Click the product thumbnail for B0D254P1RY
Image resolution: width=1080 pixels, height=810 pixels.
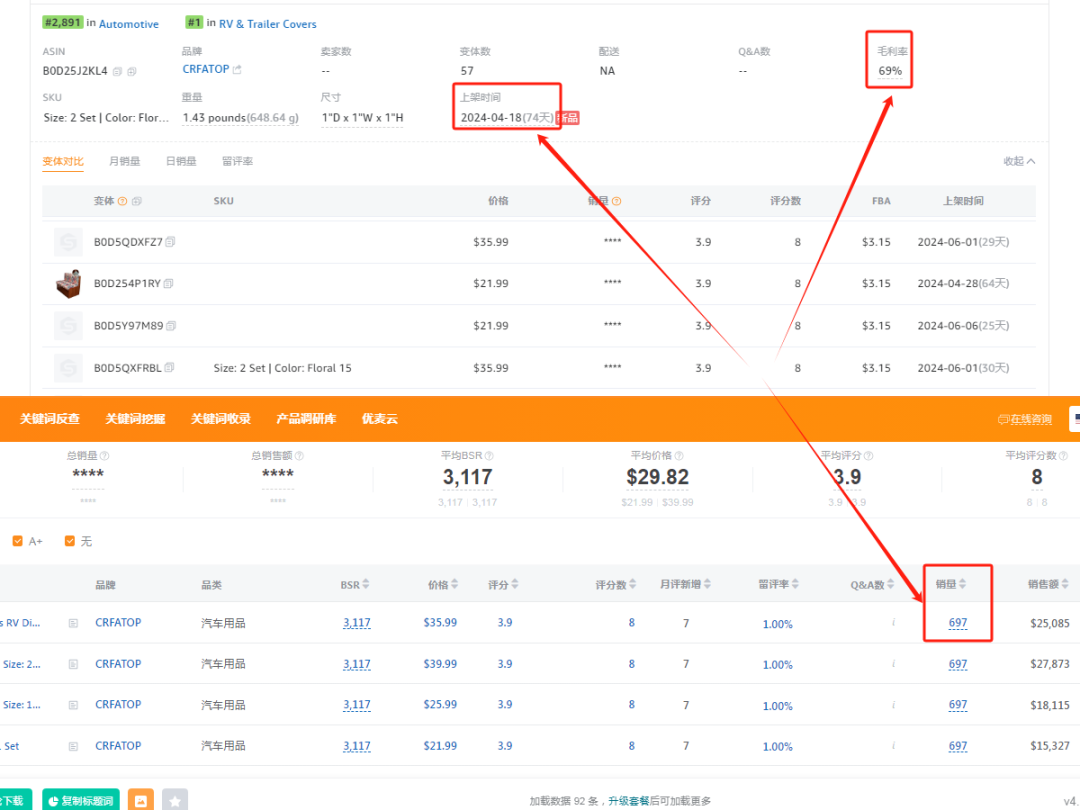pyautogui.click(x=68, y=284)
